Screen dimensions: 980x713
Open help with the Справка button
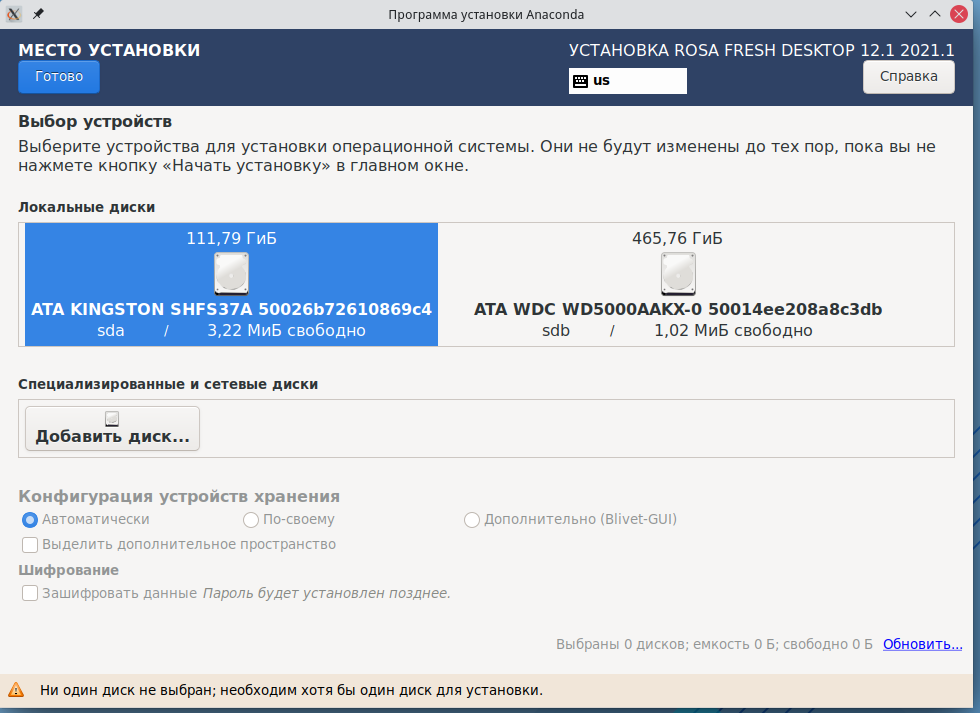coord(908,77)
